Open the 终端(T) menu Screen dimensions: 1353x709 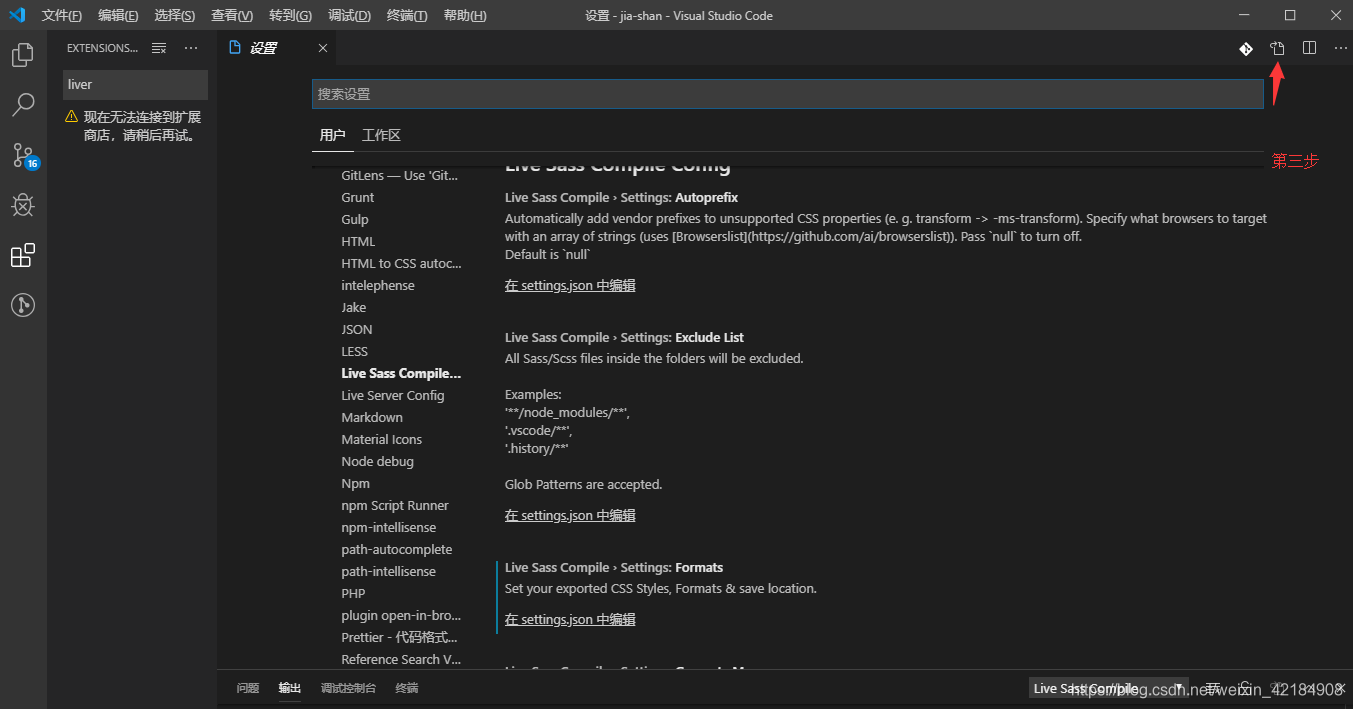pos(407,16)
